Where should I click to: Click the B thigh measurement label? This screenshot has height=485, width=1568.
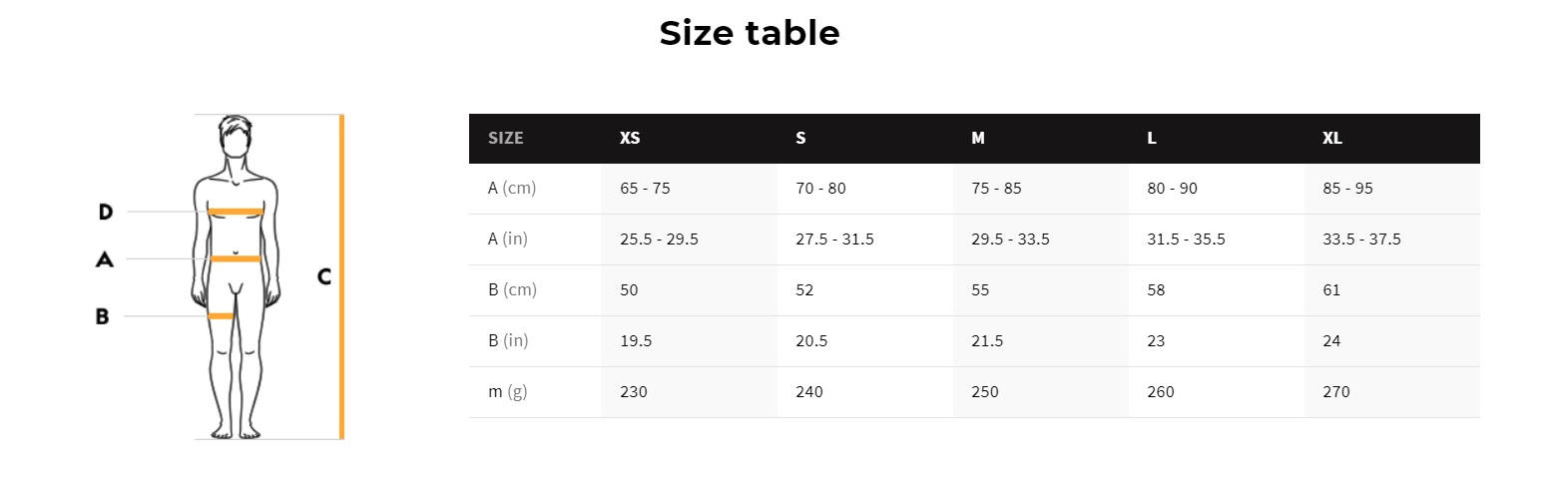102,316
